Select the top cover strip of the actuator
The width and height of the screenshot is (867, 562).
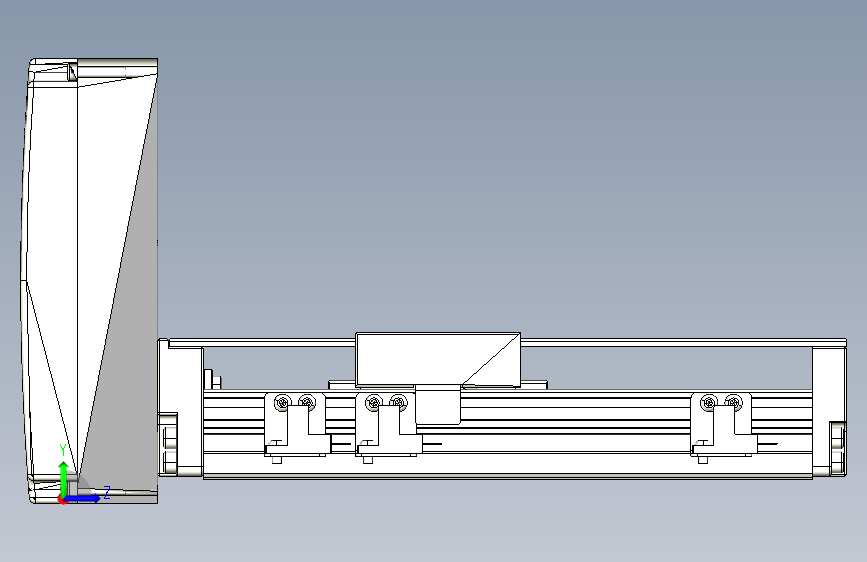click(508, 343)
